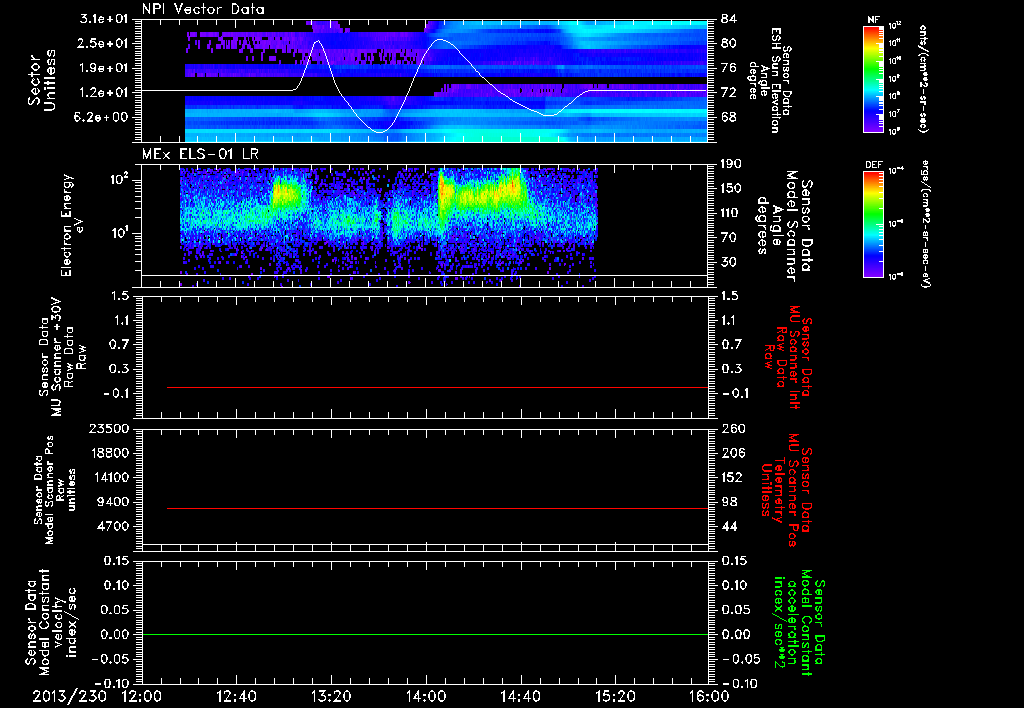Click the '14:40' time axis label
Viewport: 1024px width, 708px height.
[x=520, y=696]
